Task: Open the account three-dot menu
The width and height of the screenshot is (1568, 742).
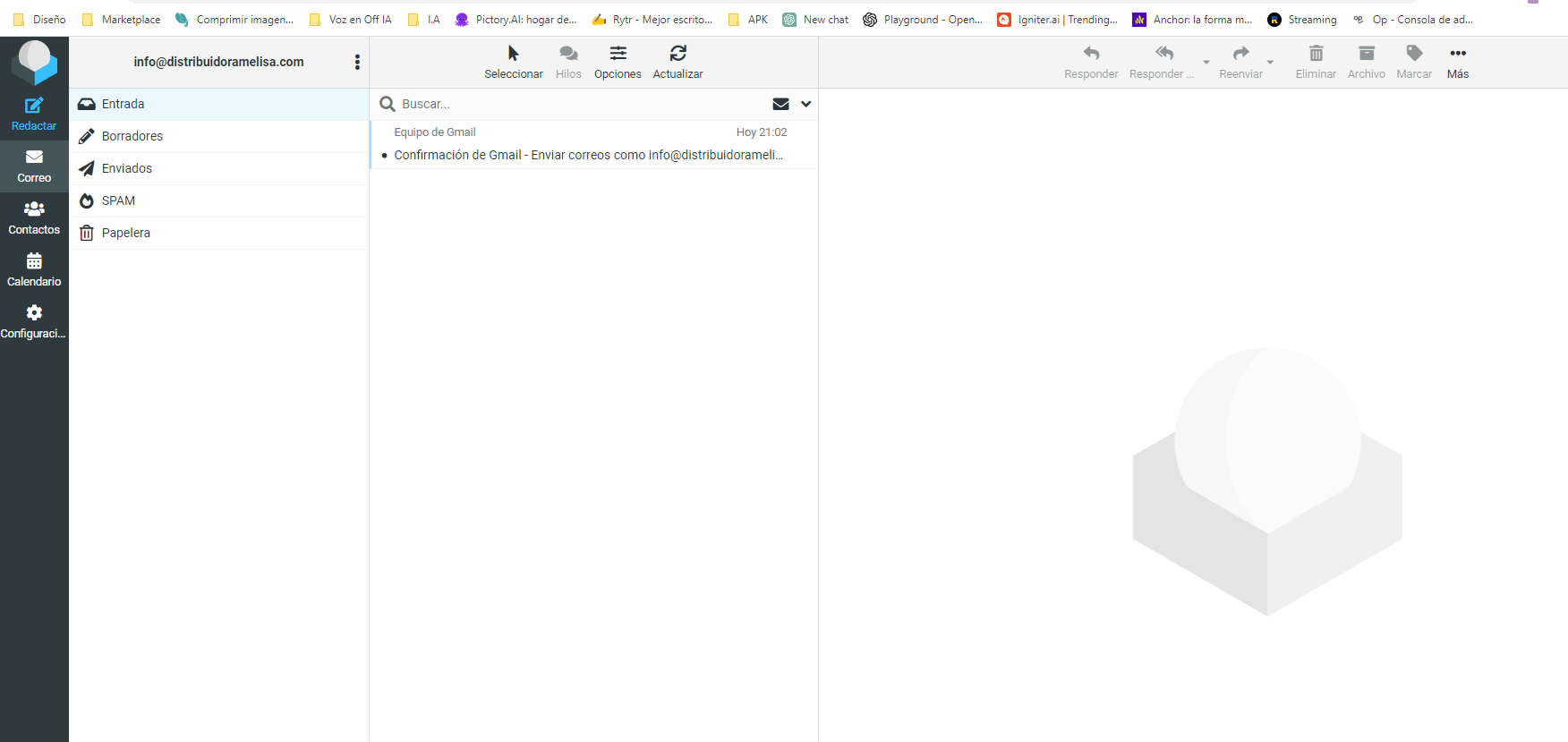Action: (x=357, y=62)
